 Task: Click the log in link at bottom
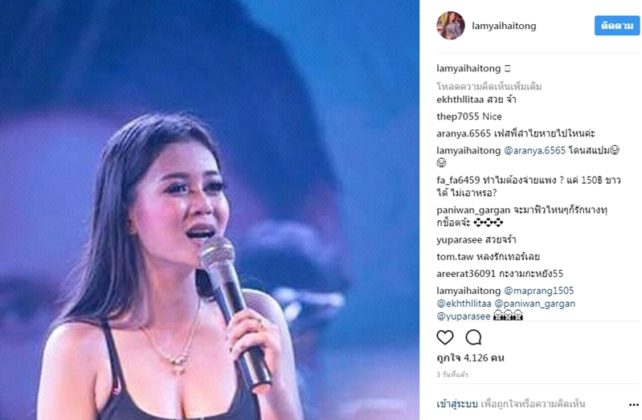457,404
